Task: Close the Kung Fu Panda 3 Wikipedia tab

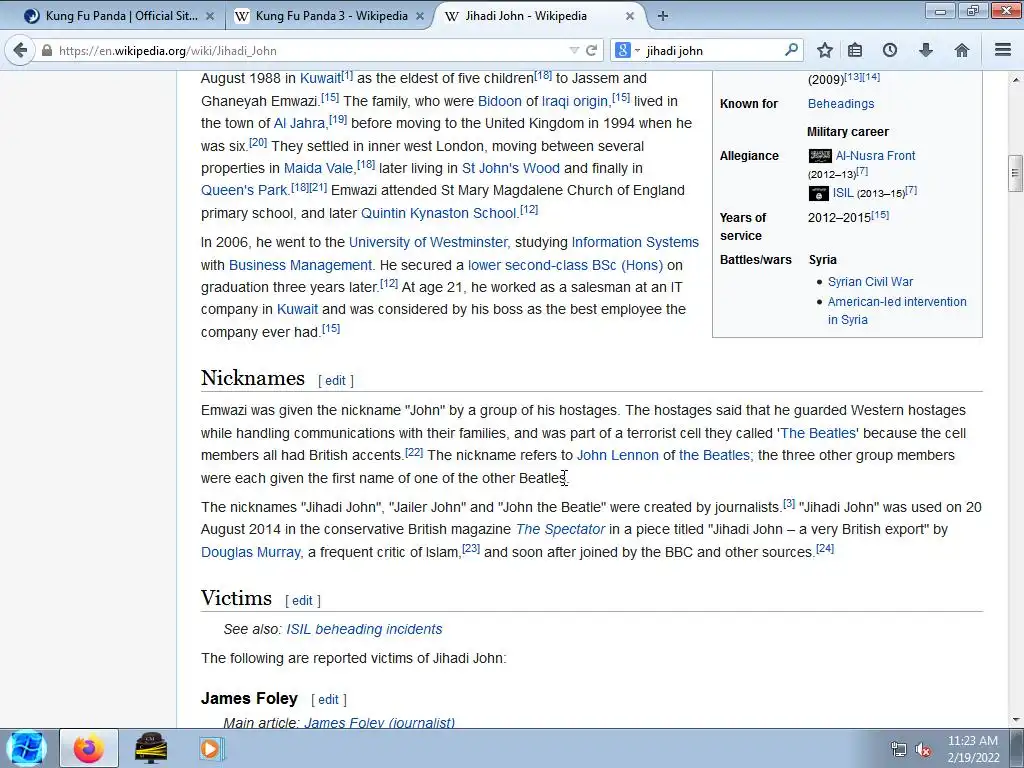Action: click(x=419, y=16)
